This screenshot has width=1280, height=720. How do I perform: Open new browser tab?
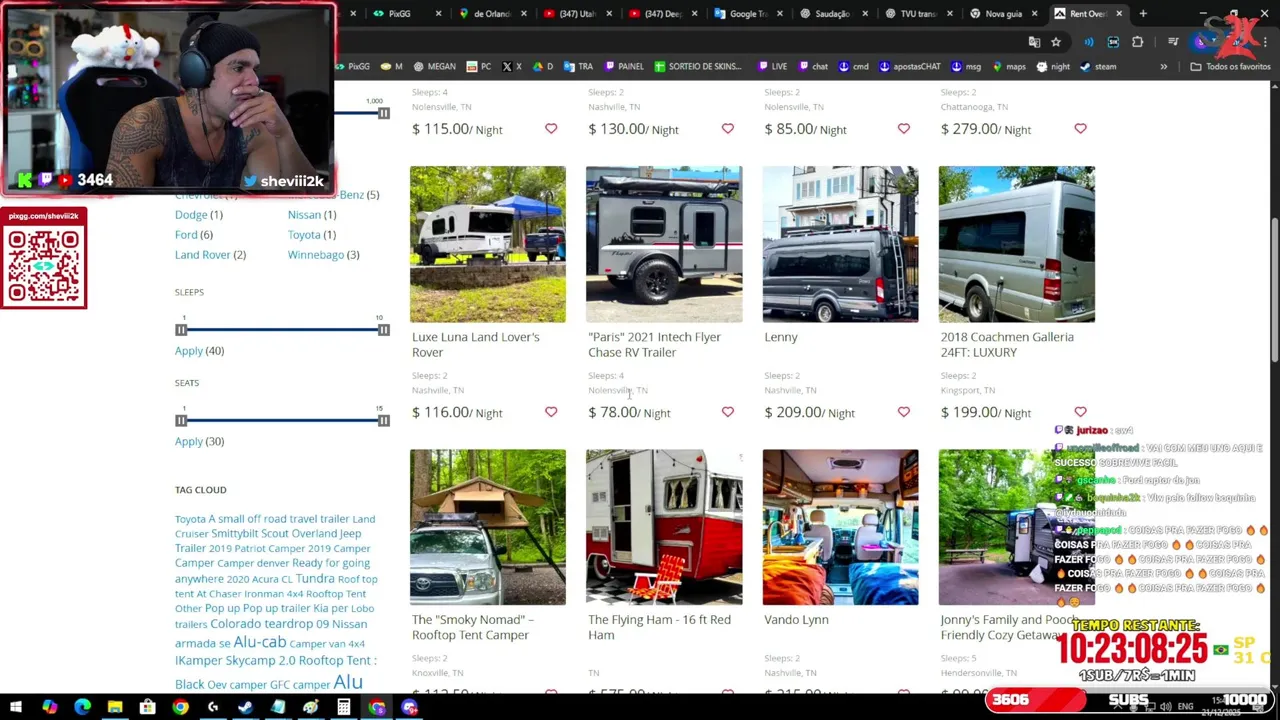1142,13
